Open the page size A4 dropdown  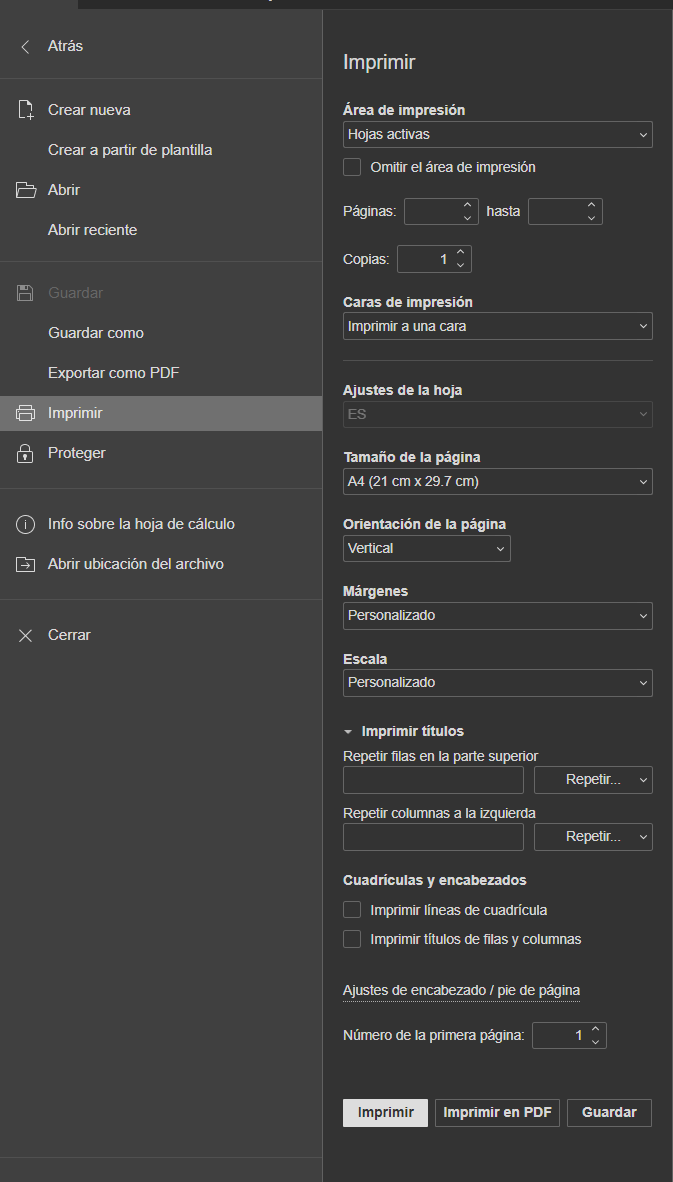click(x=497, y=482)
